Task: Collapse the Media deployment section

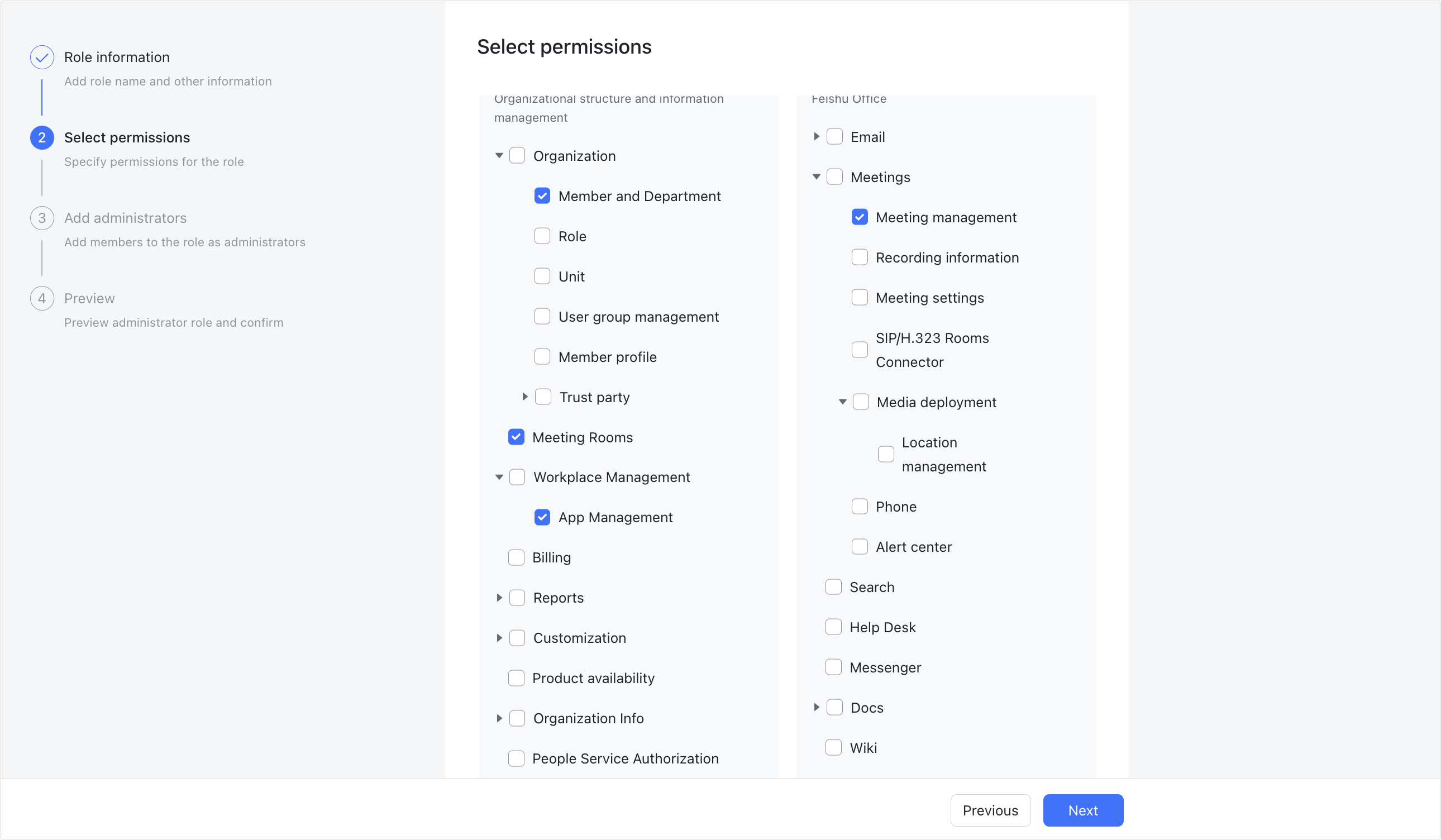Action: [x=842, y=402]
